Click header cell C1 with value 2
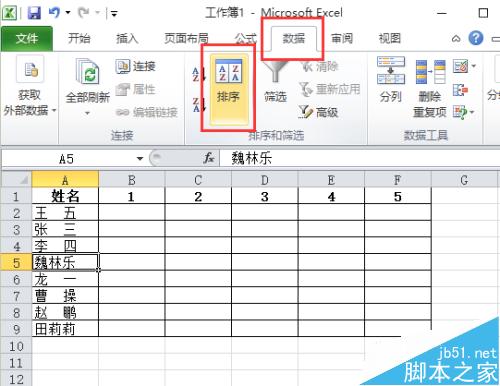The width and height of the screenshot is (500, 386). 198,196
